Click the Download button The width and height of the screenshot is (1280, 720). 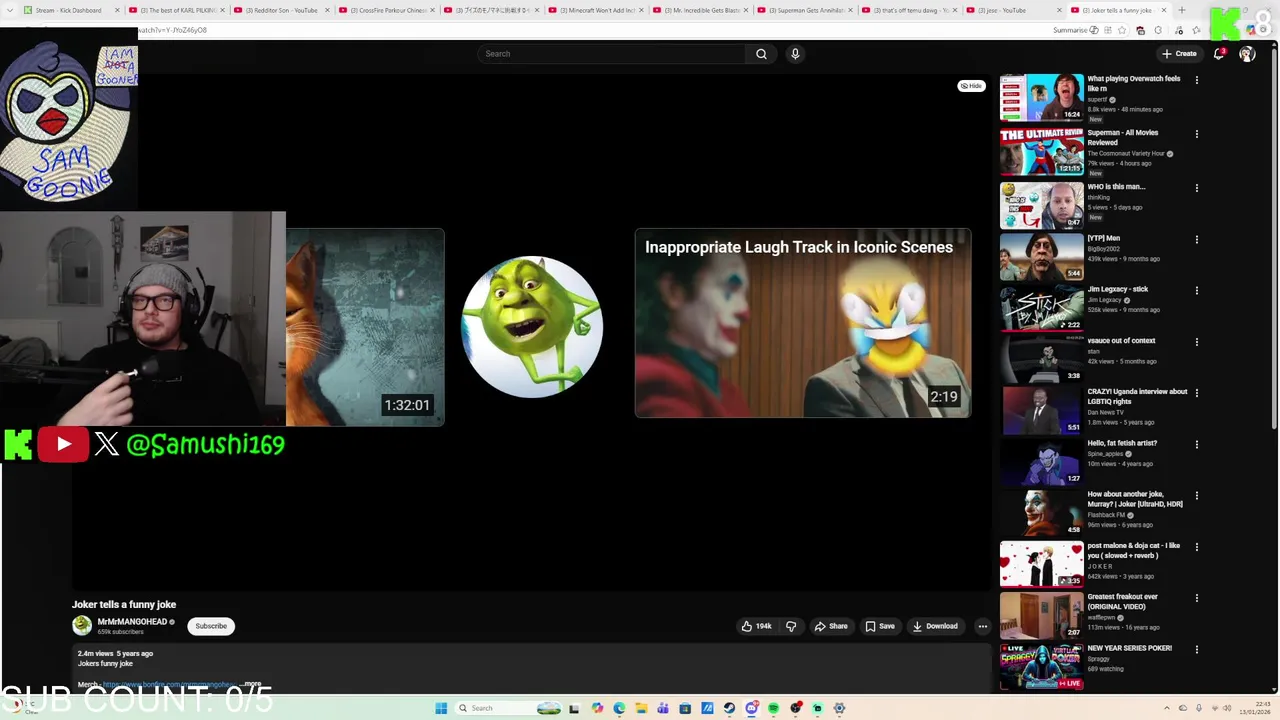[x=935, y=626]
